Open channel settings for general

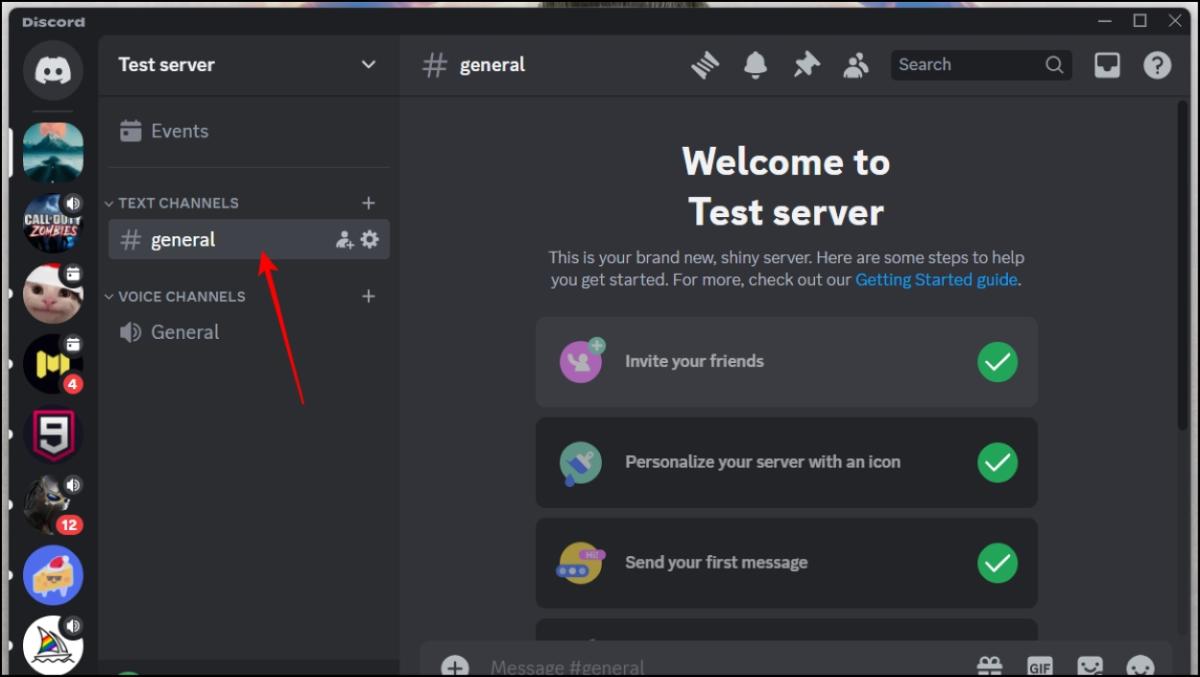(x=369, y=239)
